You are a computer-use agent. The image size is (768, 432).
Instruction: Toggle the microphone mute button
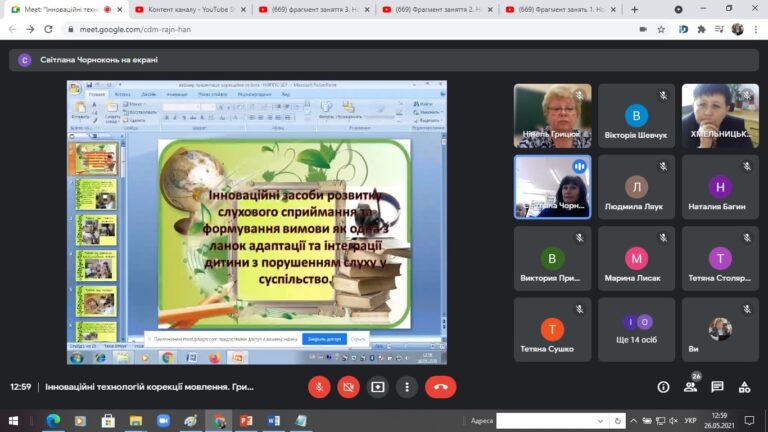[x=319, y=387]
